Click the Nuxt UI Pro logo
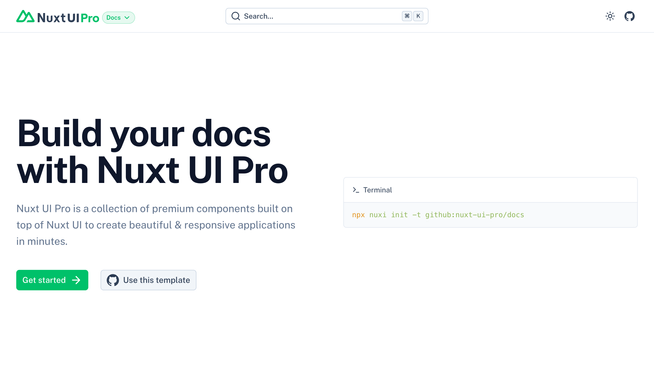This screenshot has width=654, height=368. click(x=58, y=17)
